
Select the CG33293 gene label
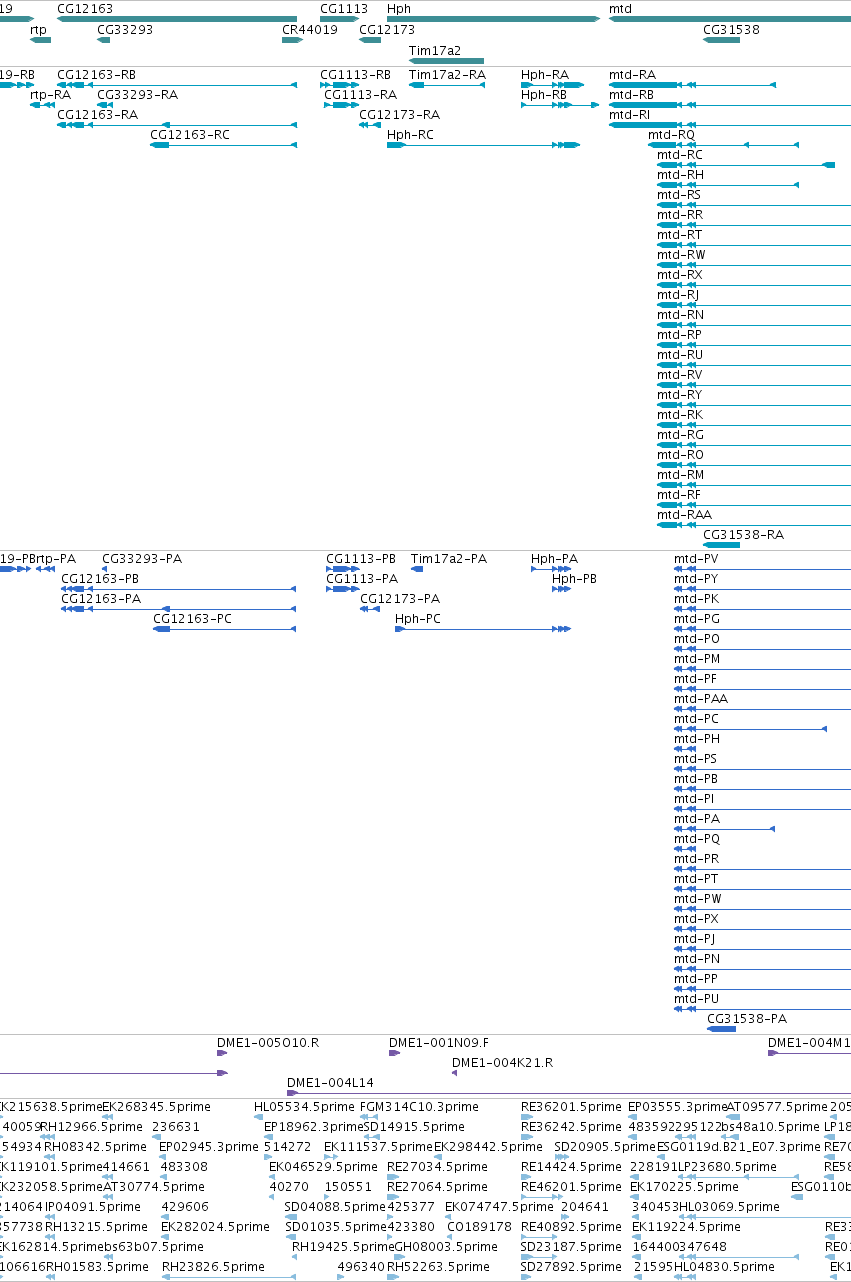[x=125, y=29]
